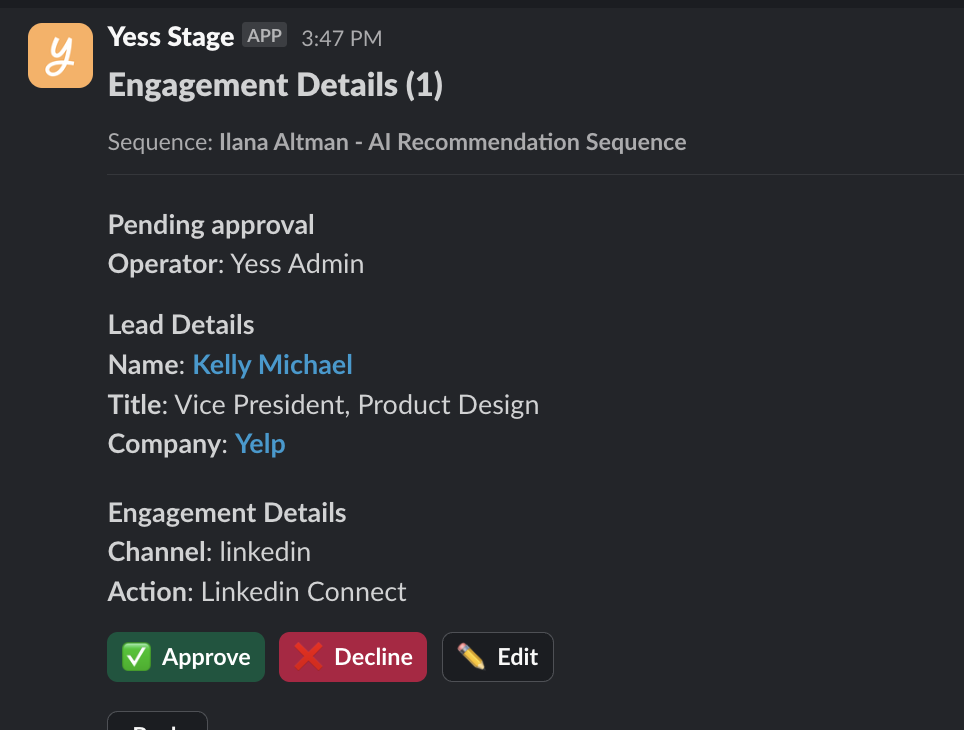
Task: Open the Yelp company link
Action: pos(260,444)
